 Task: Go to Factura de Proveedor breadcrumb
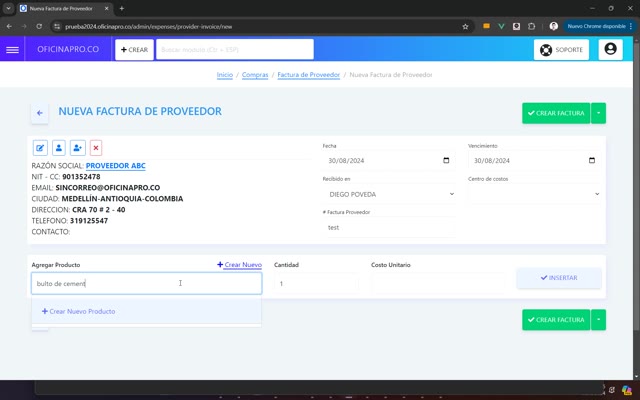pos(309,75)
